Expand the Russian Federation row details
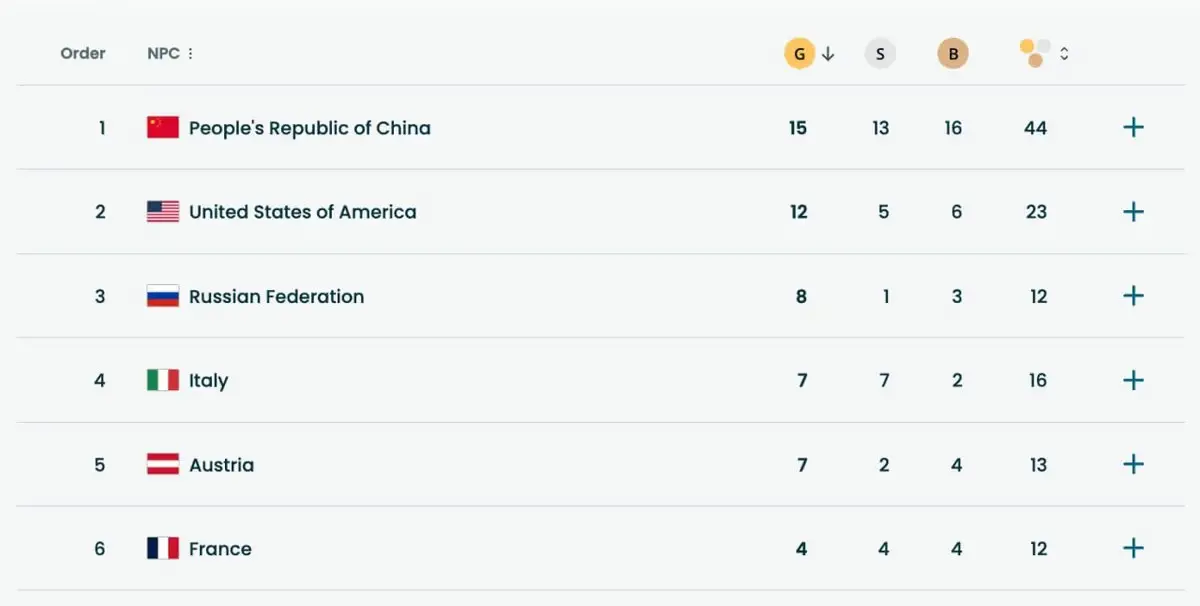 point(1133,296)
